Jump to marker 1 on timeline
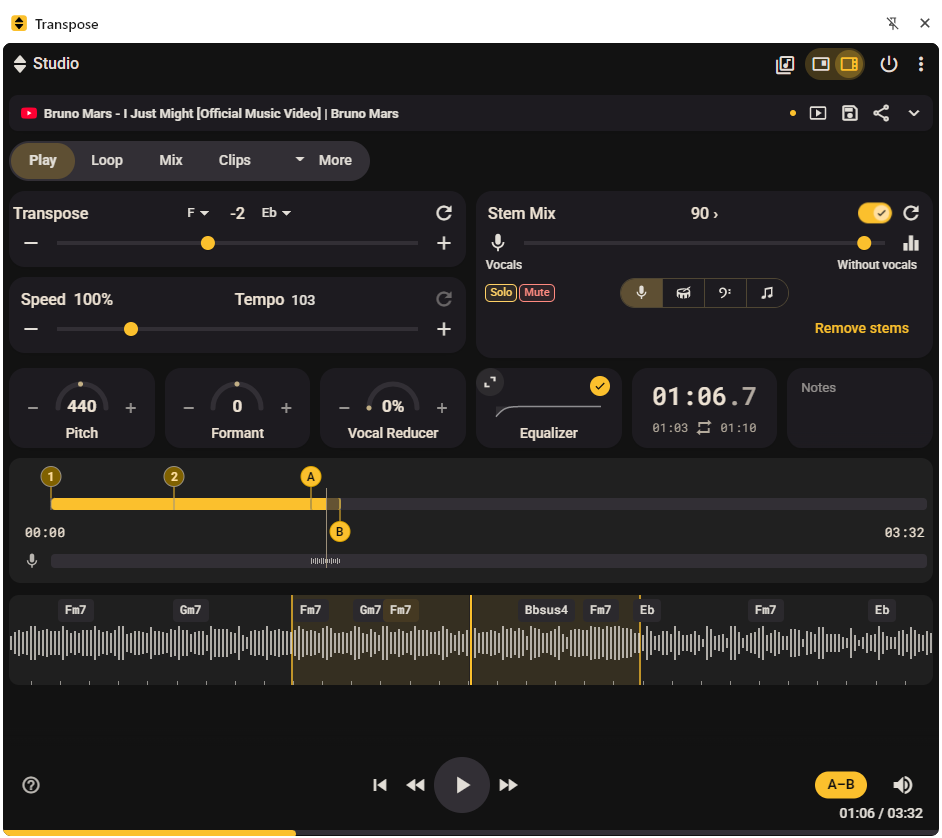 pyautogui.click(x=51, y=477)
